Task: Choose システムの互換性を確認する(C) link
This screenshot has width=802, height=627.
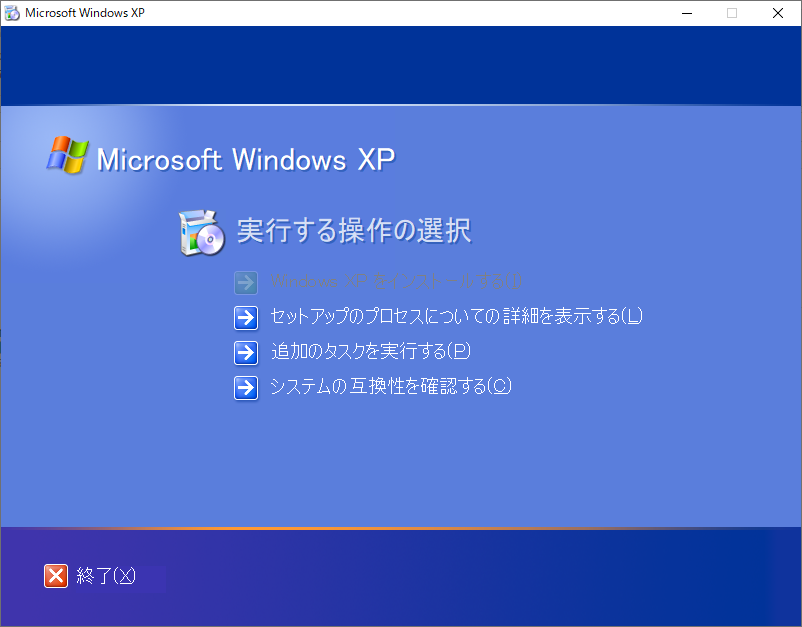Action: [x=391, y=386]
